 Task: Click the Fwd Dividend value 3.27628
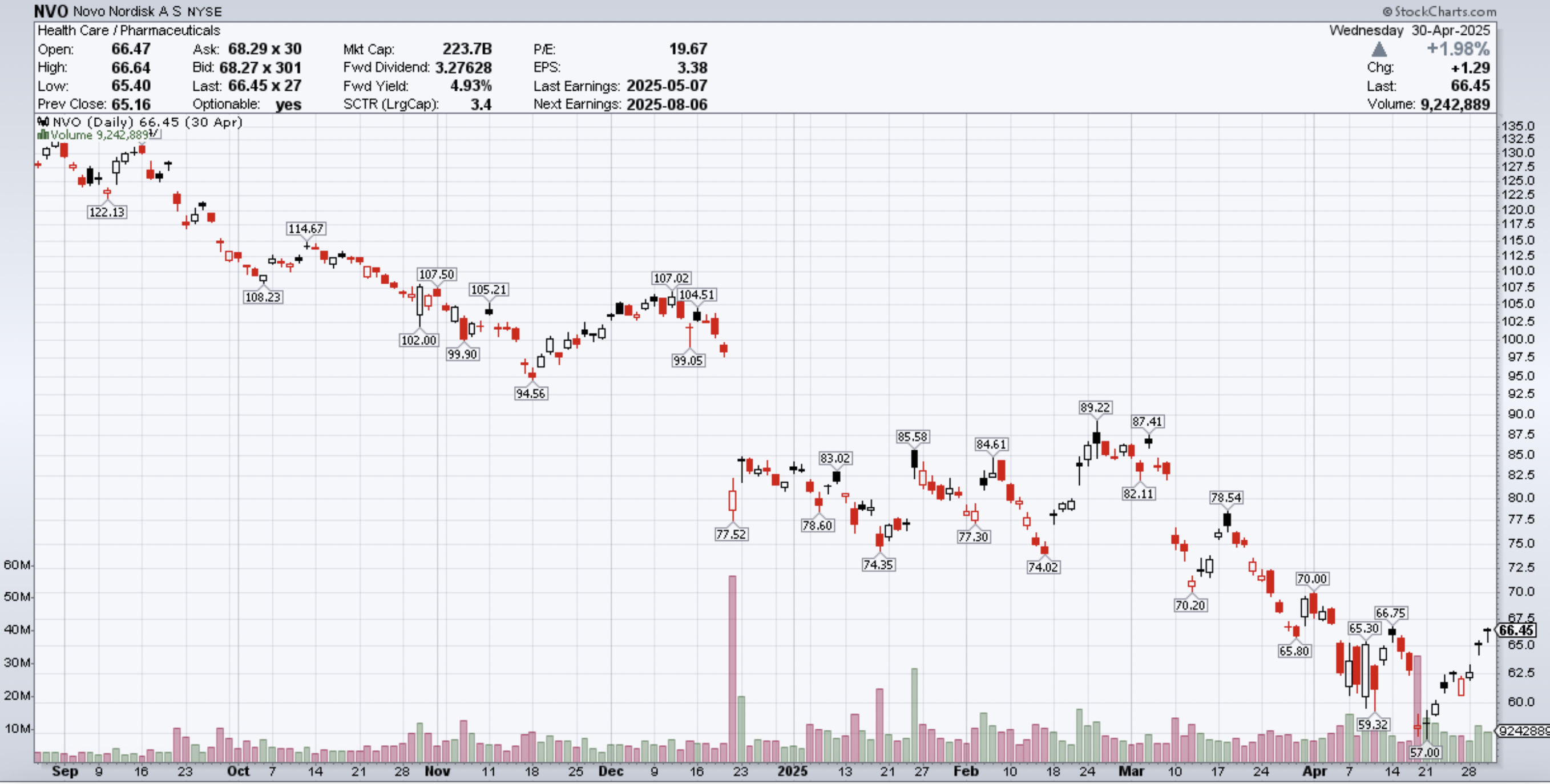tap(463, 67)
